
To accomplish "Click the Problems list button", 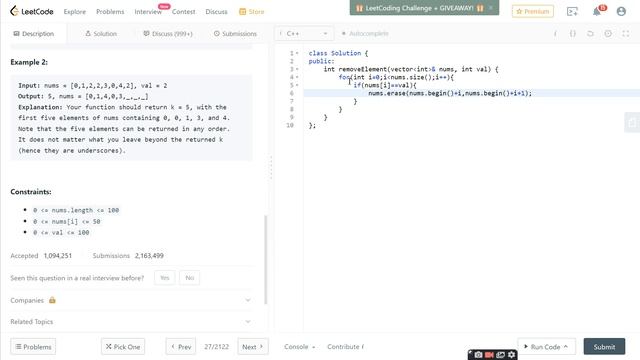I will tap(33, 347).
